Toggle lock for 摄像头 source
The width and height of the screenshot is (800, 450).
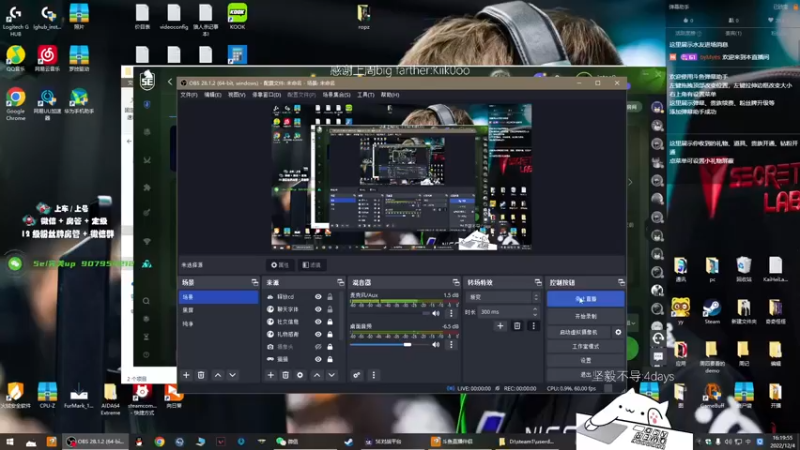(x=330, y=347)
